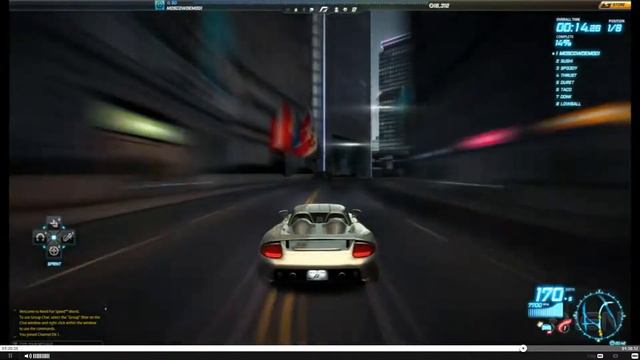Activate the right powerup slot on the D-pad

68,237
